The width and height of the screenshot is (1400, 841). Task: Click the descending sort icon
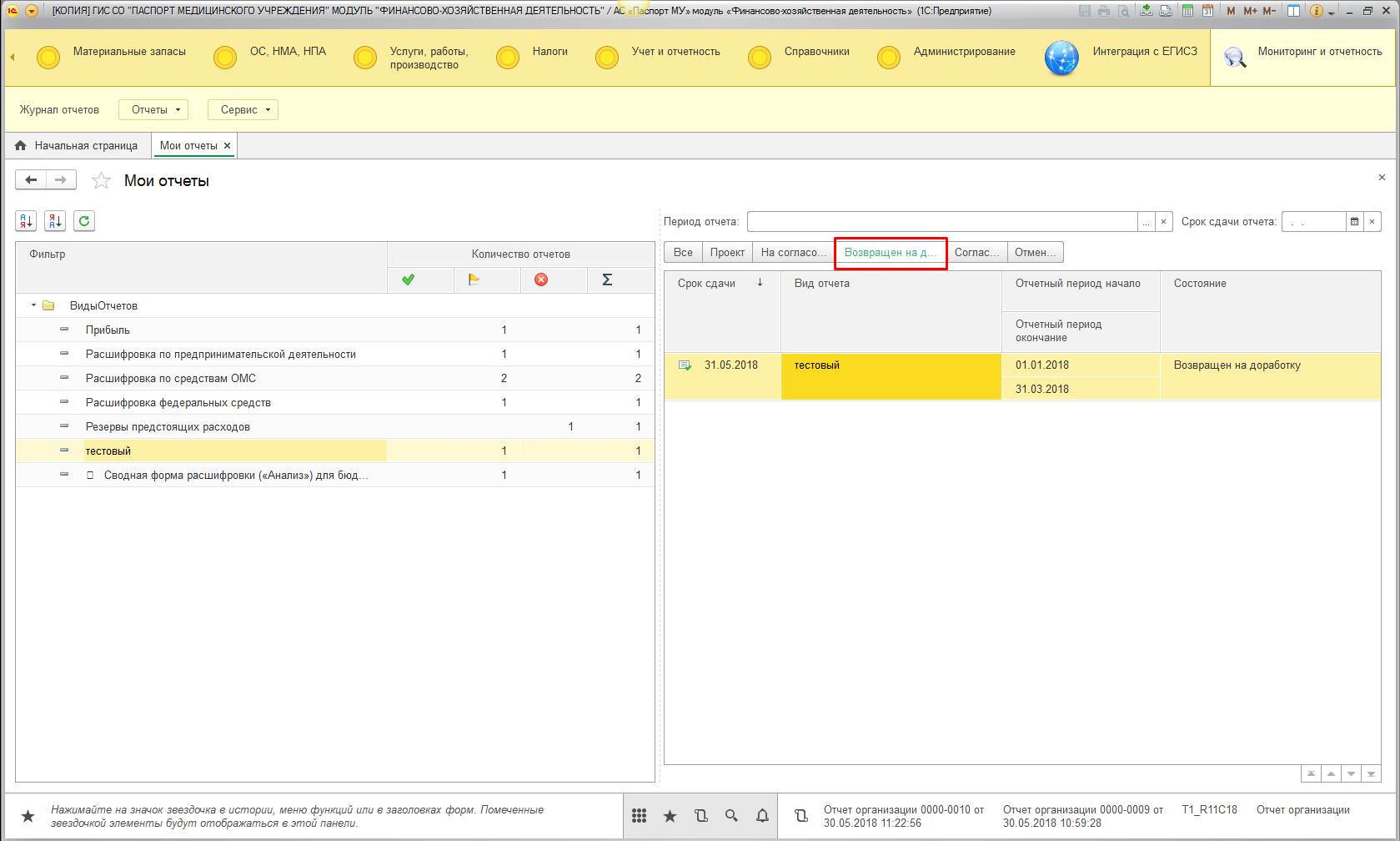click(x=55, y=221)
